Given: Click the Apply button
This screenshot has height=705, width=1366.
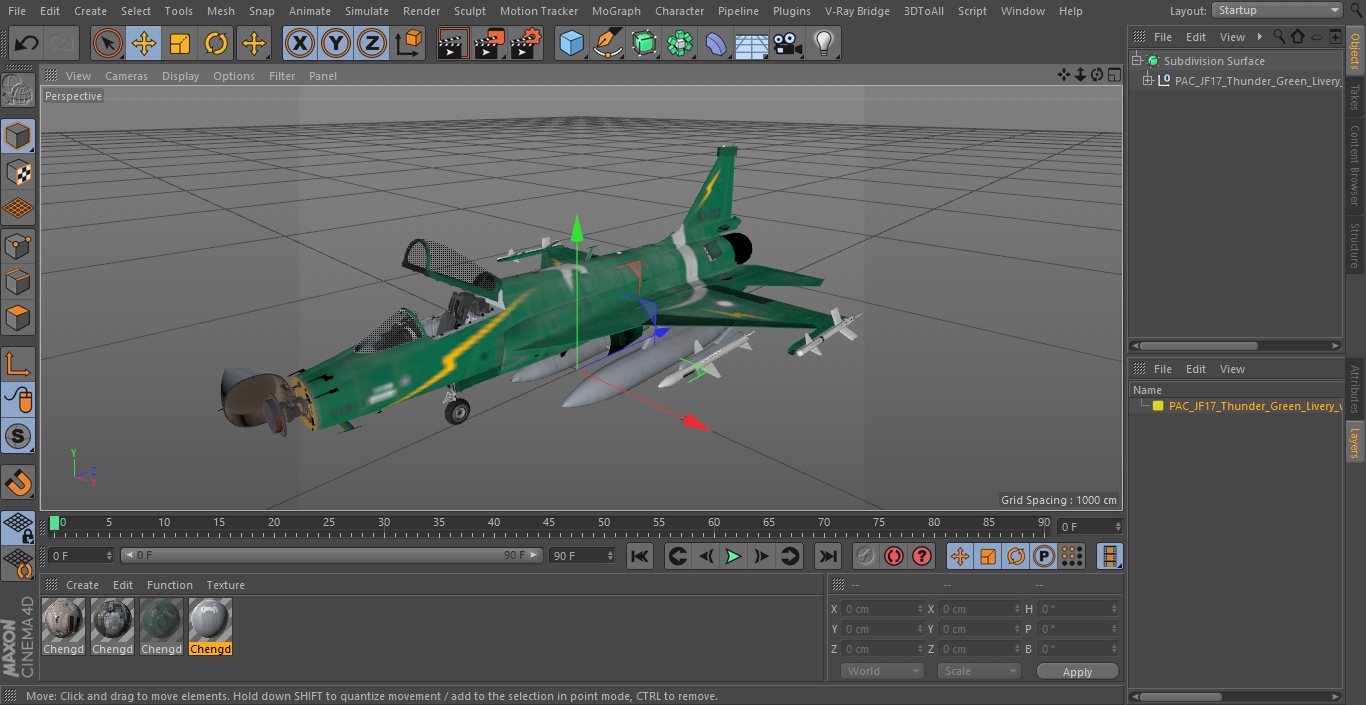Looking at the screenshot, I should tap(1077, 671).
